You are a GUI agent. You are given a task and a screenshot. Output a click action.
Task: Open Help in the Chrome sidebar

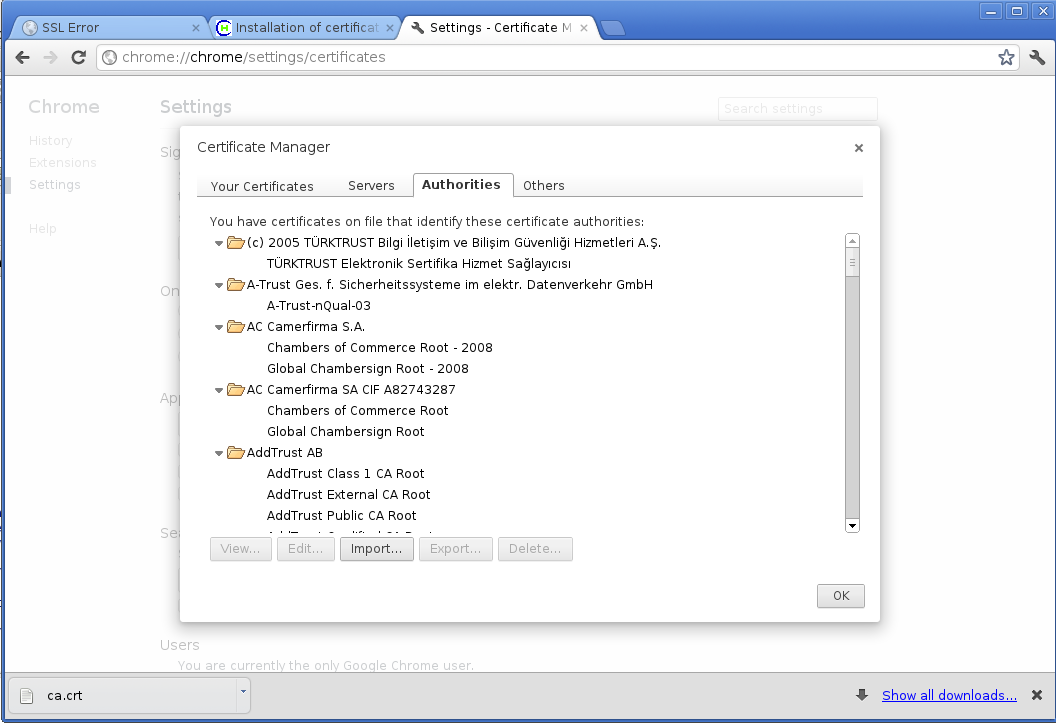42,229
